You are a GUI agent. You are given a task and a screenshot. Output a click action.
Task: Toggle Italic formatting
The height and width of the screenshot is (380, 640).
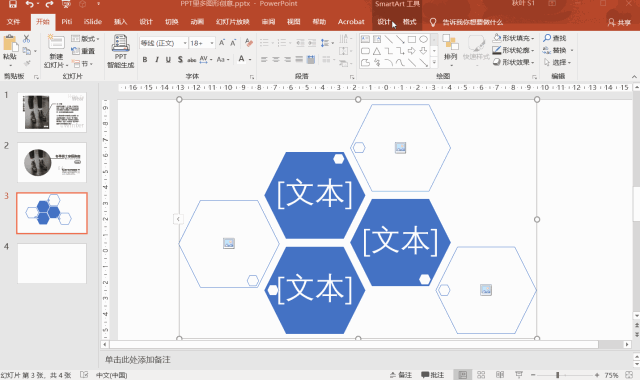157,60
